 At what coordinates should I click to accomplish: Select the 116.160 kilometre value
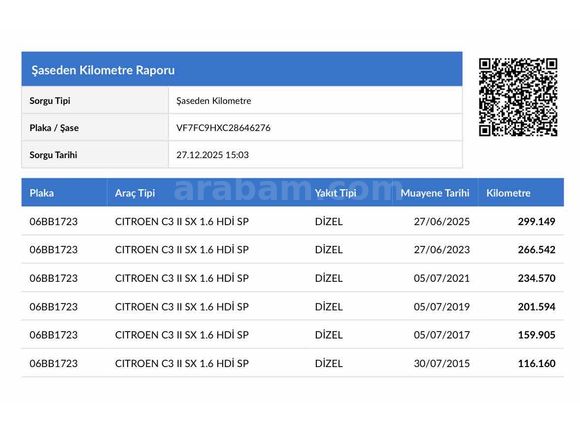pos(536,363)
